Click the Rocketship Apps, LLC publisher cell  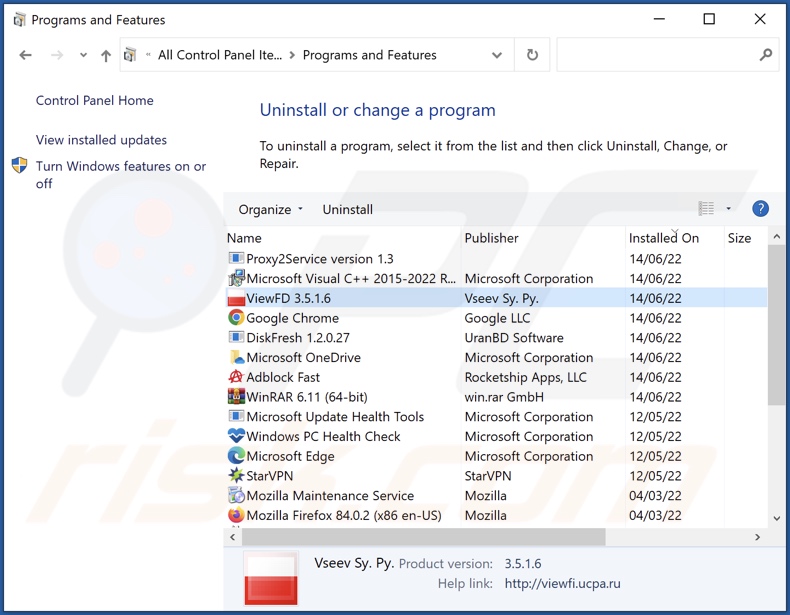pyautogui.click(x=525, y=377)
